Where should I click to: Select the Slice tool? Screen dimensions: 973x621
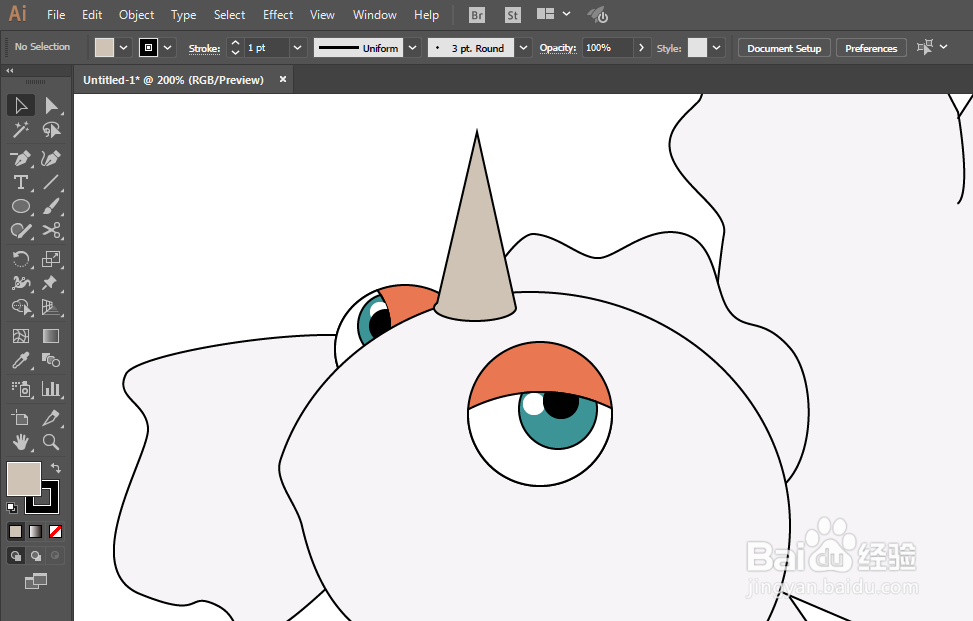point(51,418)
